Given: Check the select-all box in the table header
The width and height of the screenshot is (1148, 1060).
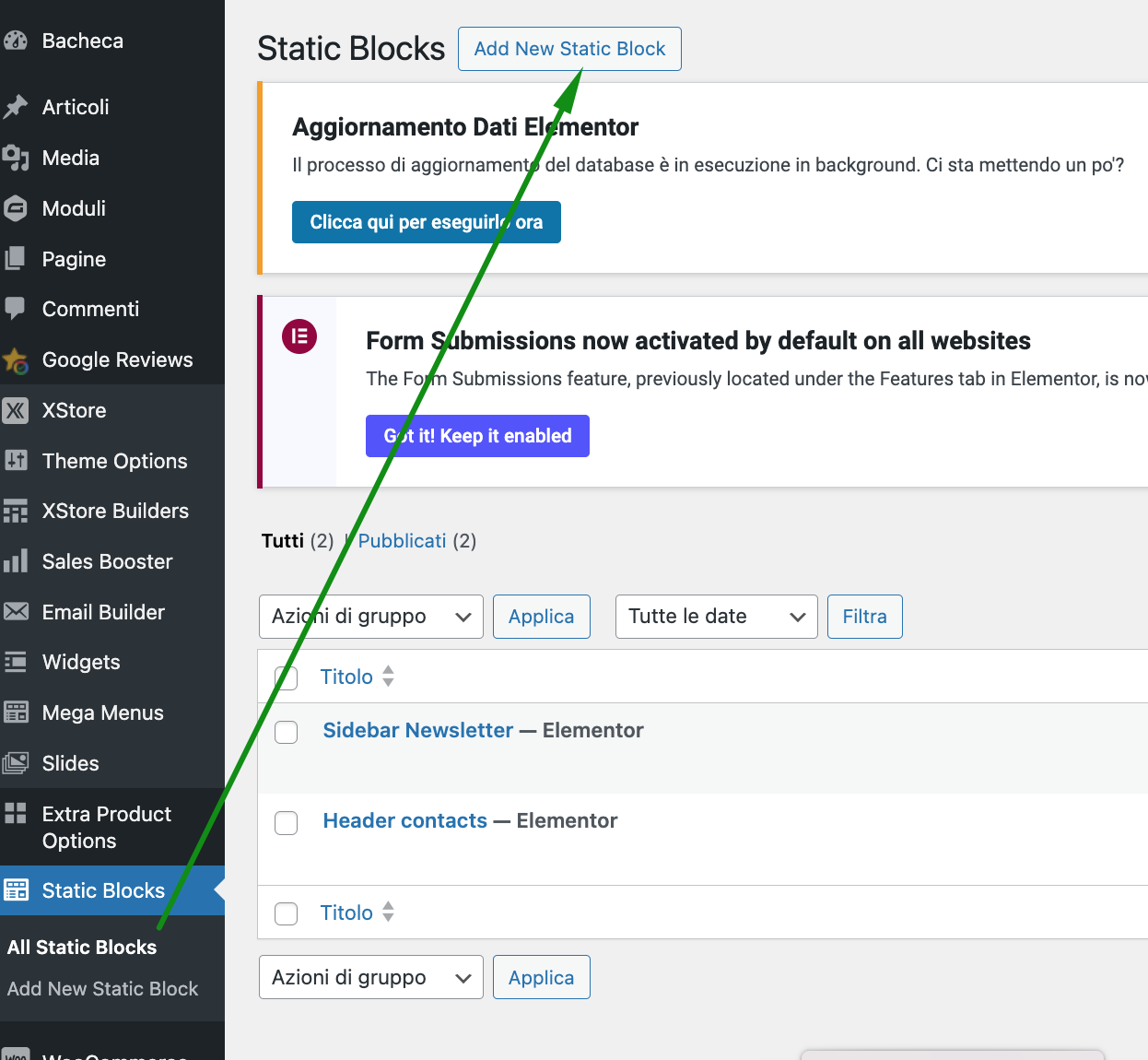Looking at the screenshot, I should point(287,677).
